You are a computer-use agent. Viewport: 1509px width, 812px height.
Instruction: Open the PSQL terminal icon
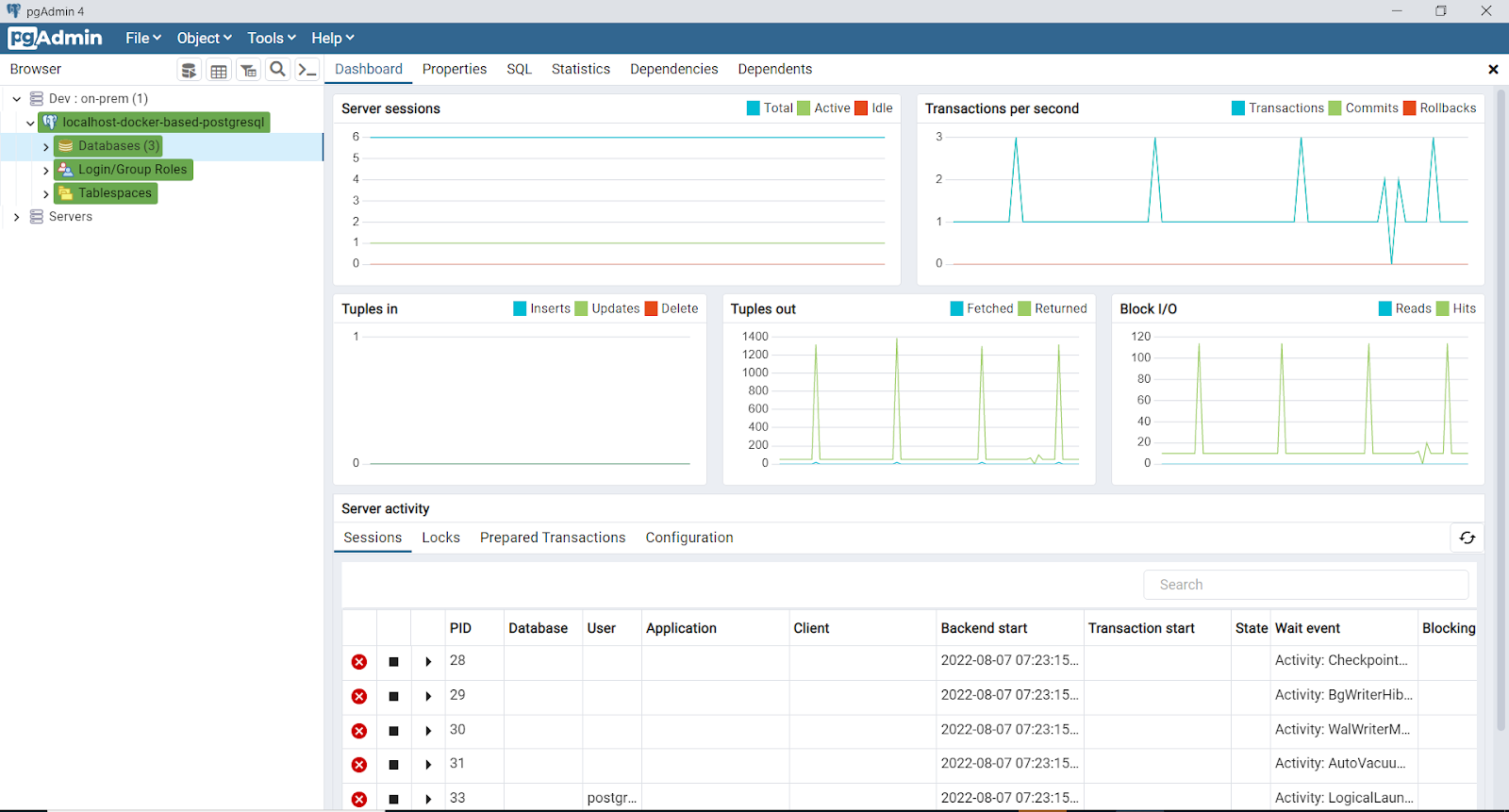click(307, 70)
